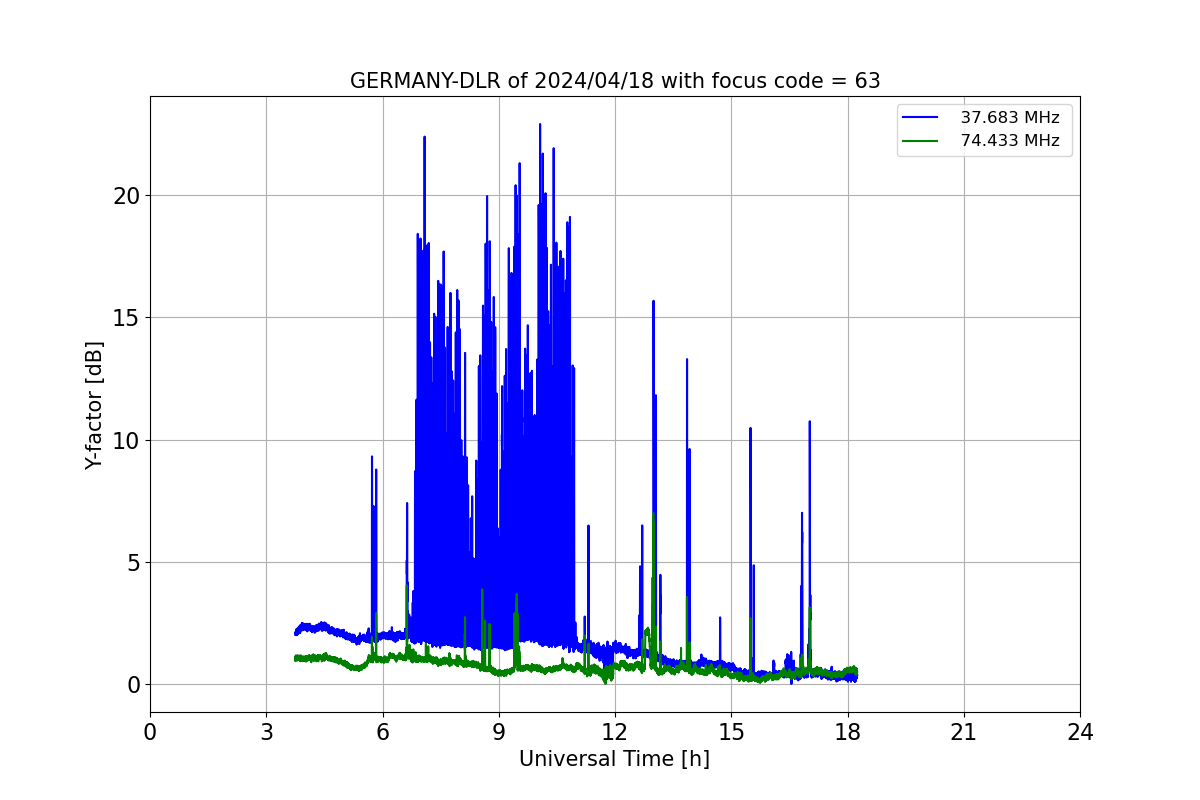Click y-axis tick label "5"

coord(131,563)
